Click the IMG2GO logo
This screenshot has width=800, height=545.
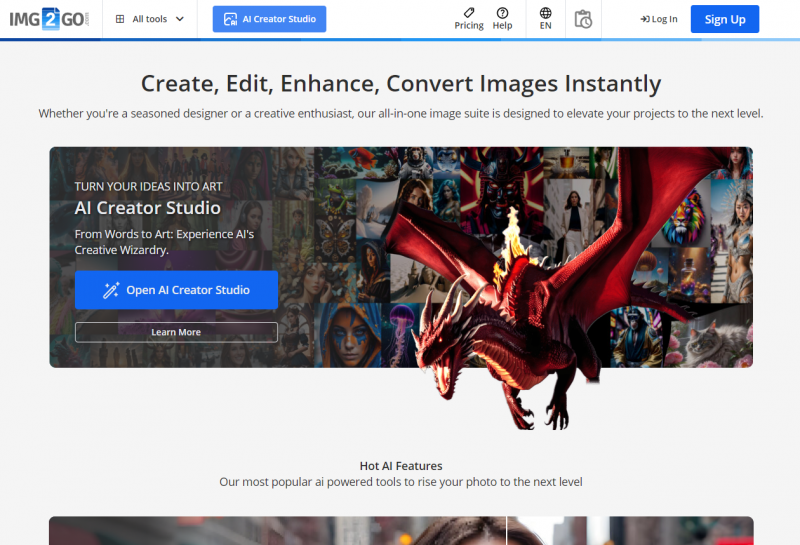coord(50,19)
